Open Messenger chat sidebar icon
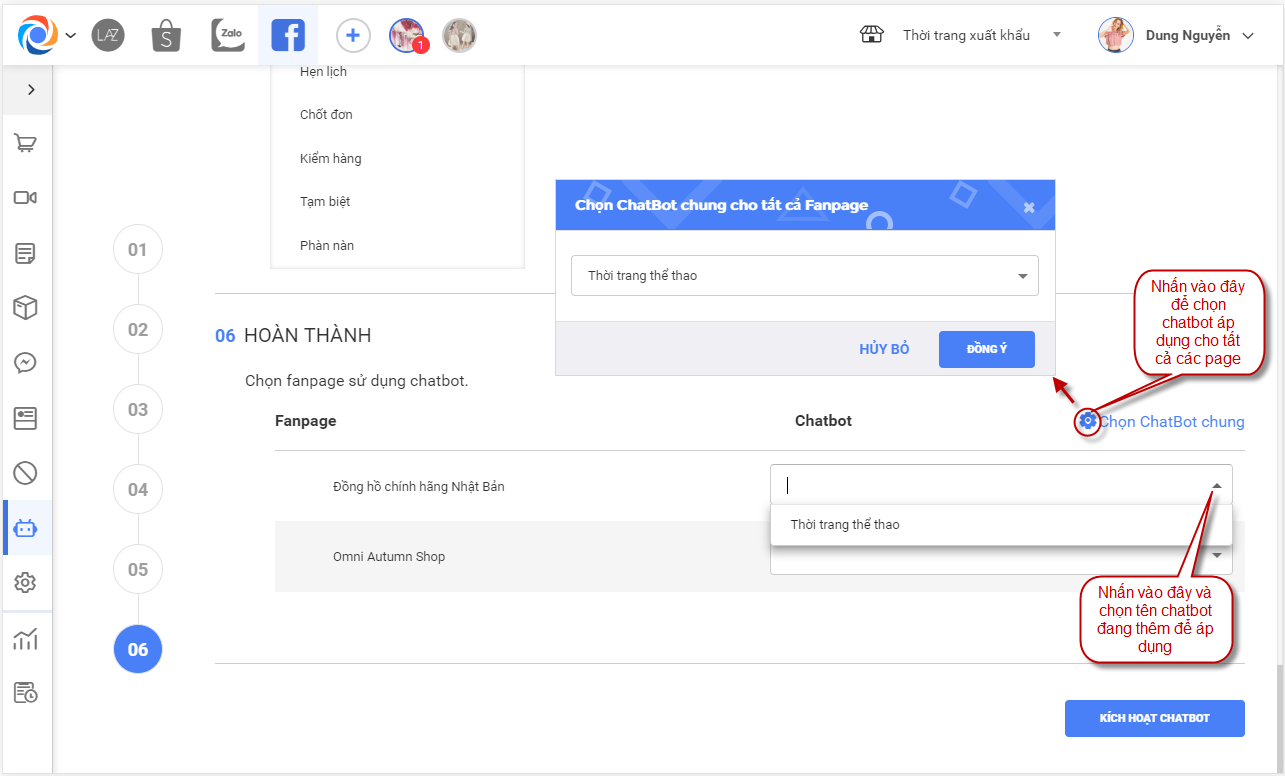1285x776 pixels. 26,362
